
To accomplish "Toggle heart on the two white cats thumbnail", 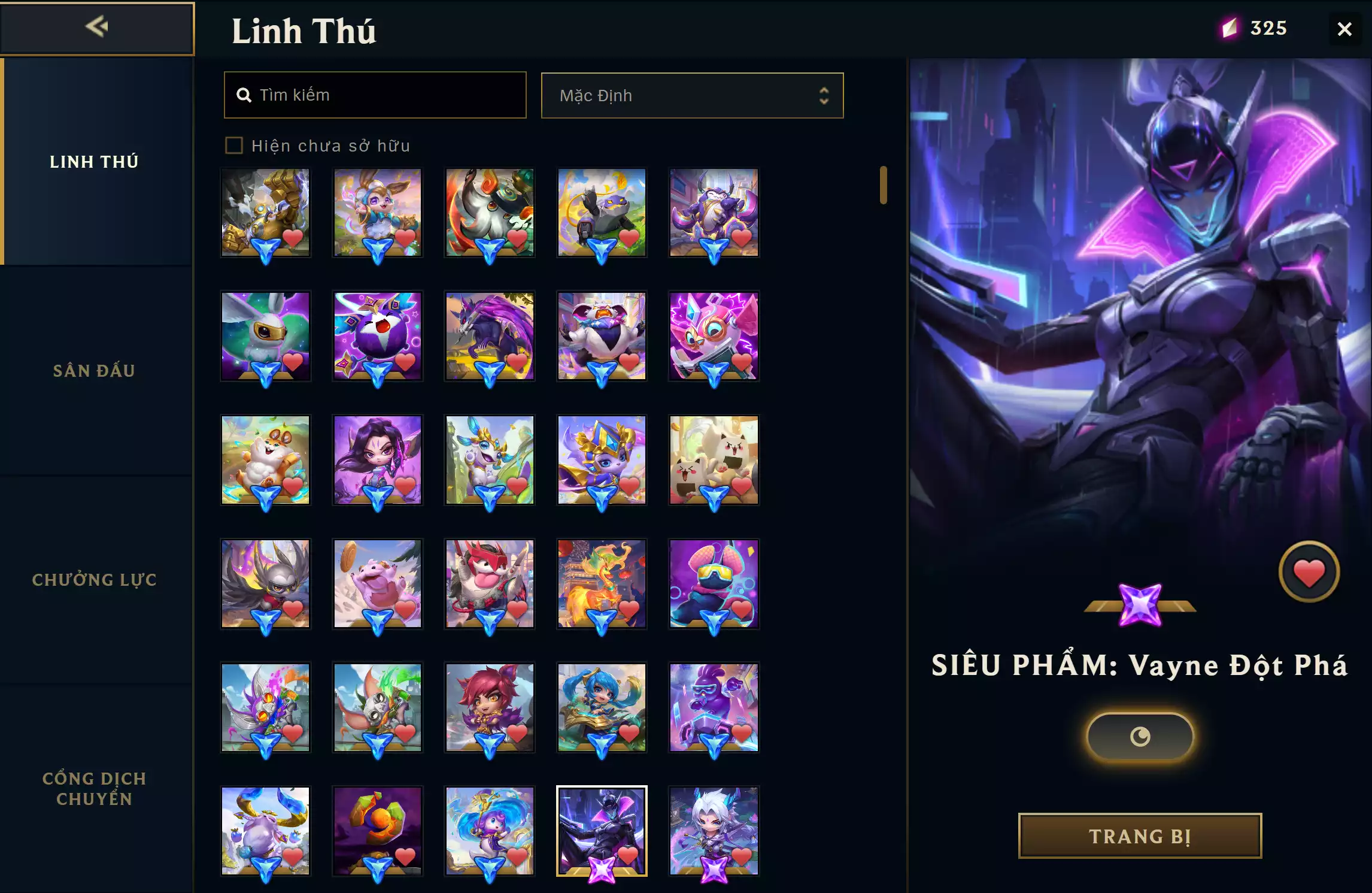I will click(741, 486).
